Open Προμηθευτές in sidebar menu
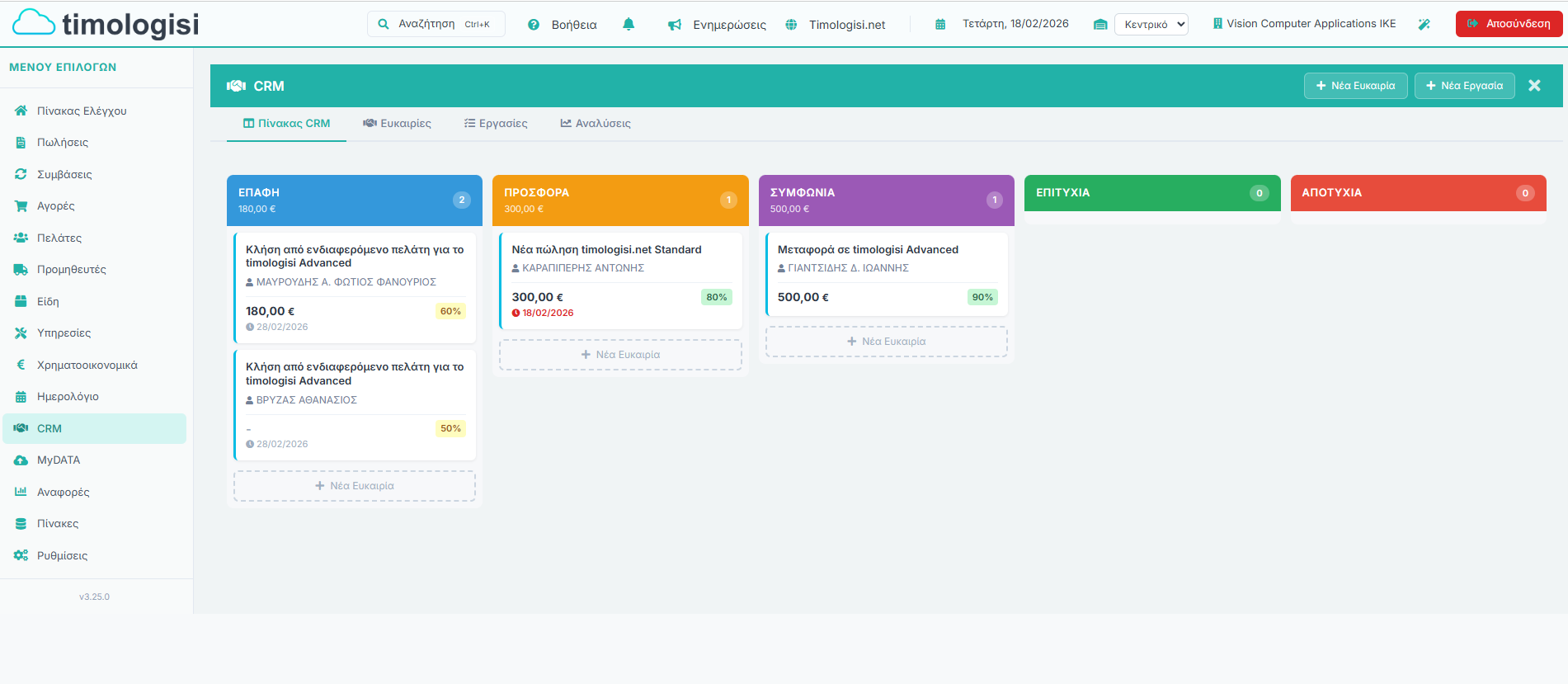 click(x=94, y=270)
